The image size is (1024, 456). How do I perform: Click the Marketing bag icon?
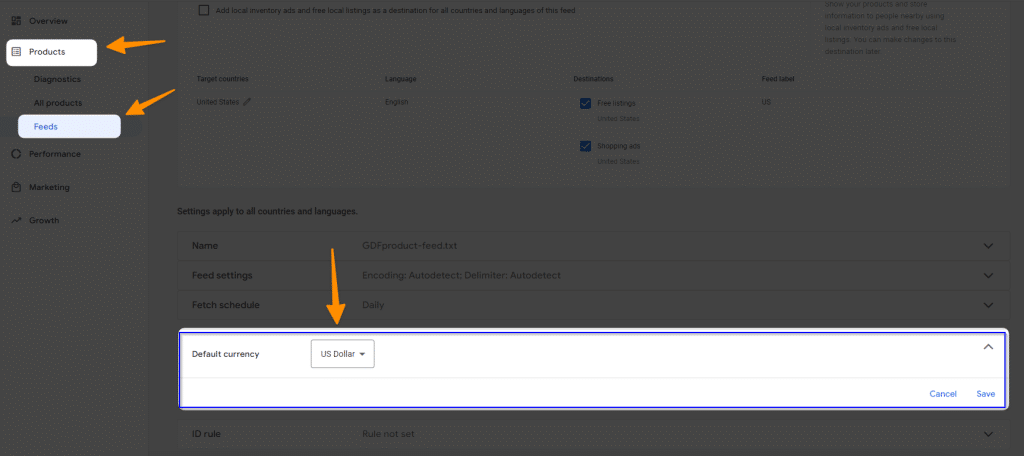tap(17, 187)
